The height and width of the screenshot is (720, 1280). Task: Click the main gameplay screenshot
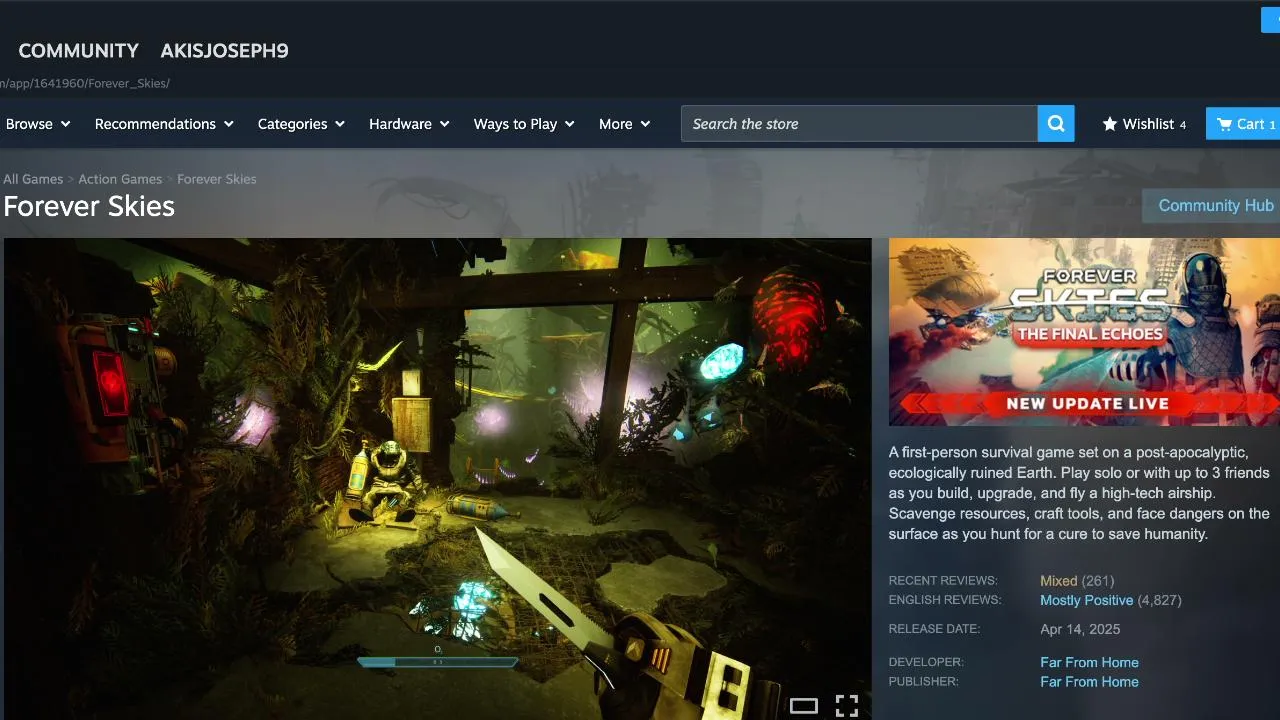(x=438, y=479)
